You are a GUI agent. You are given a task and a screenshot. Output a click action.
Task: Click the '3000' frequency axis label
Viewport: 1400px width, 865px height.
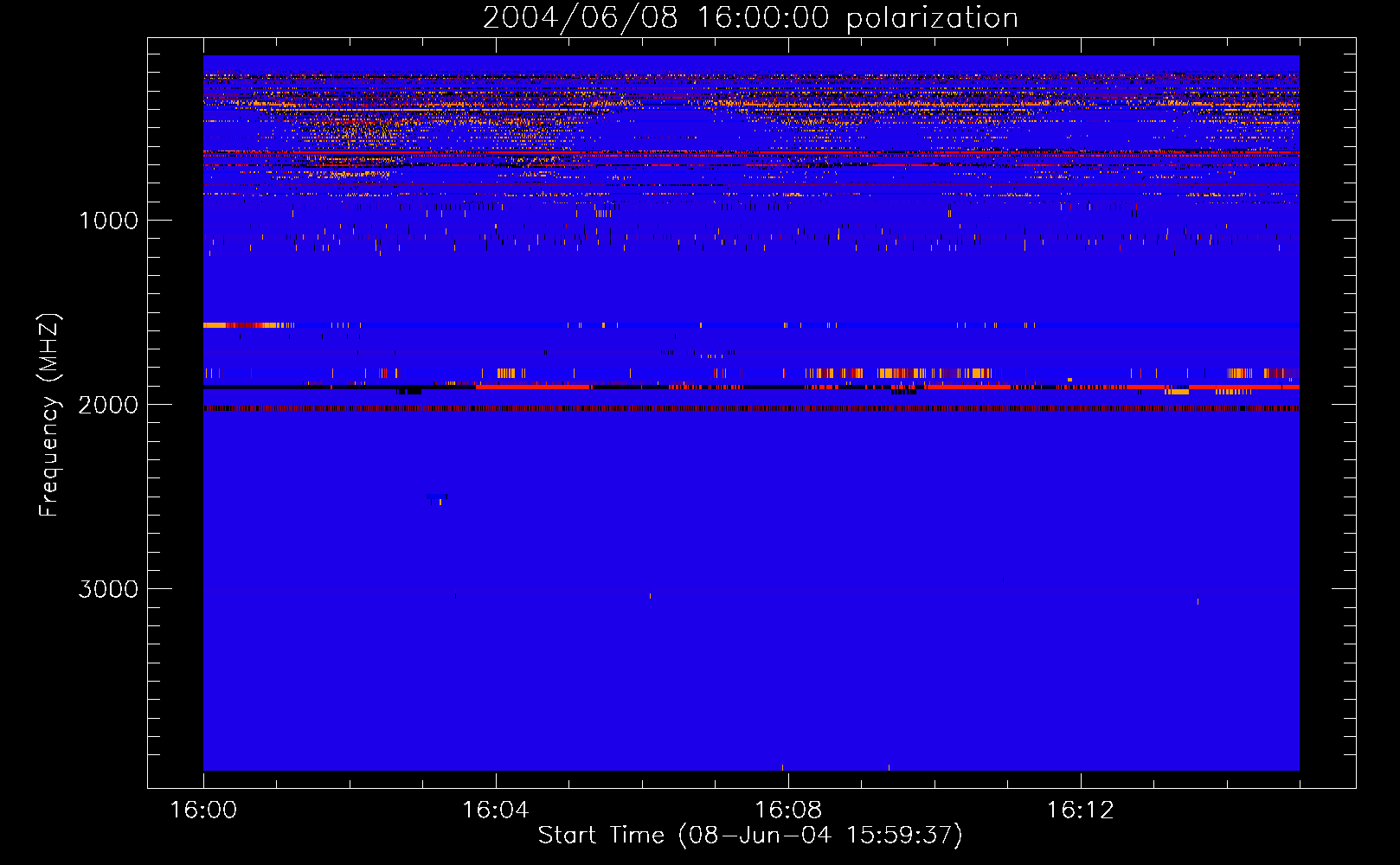click(108, 589)
